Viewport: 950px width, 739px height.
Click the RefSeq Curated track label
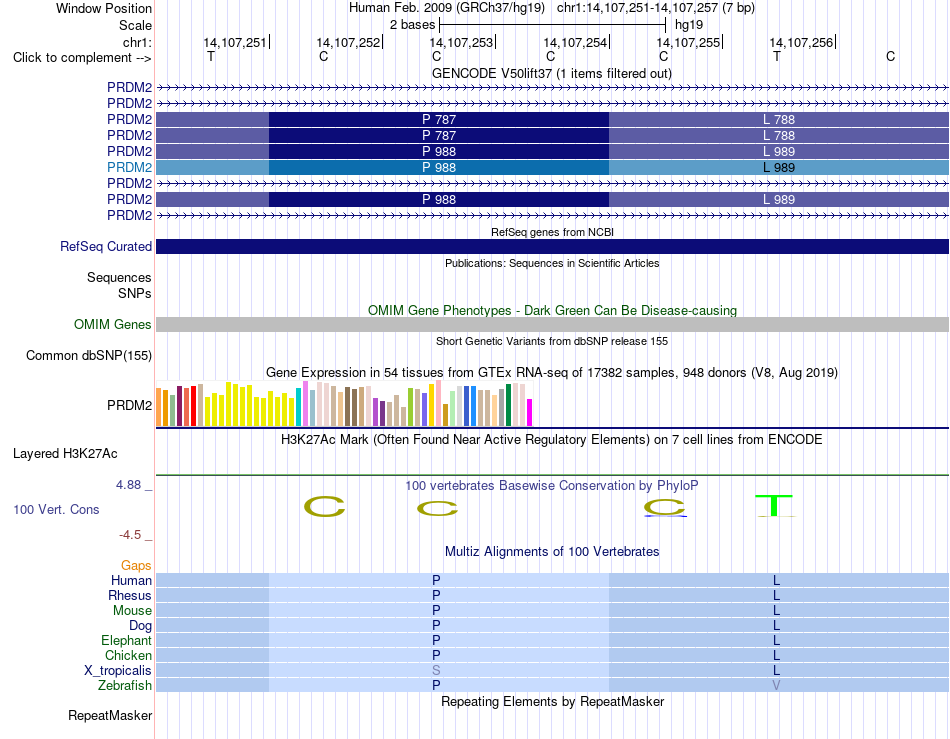pyautogui.click(x=105, y=247)
